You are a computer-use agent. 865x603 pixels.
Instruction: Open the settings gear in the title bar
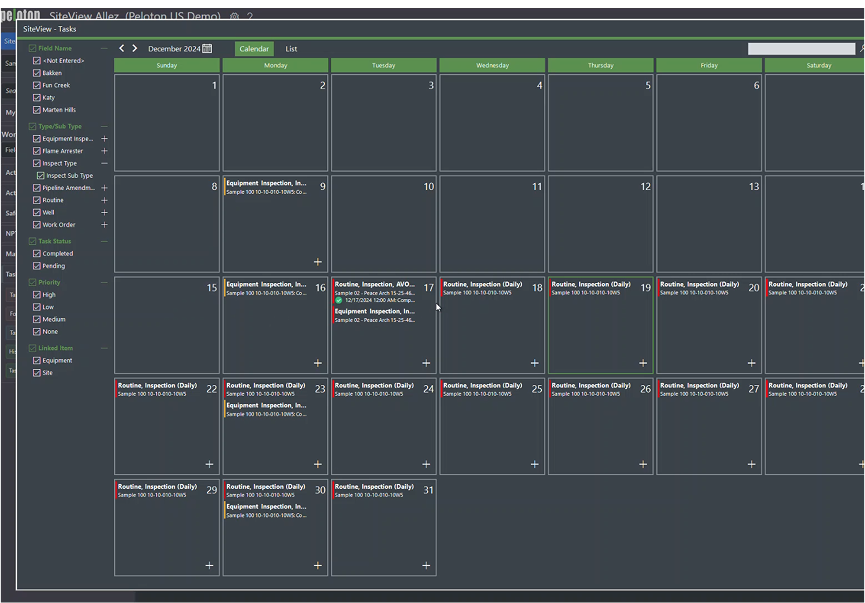coord(234,17)
